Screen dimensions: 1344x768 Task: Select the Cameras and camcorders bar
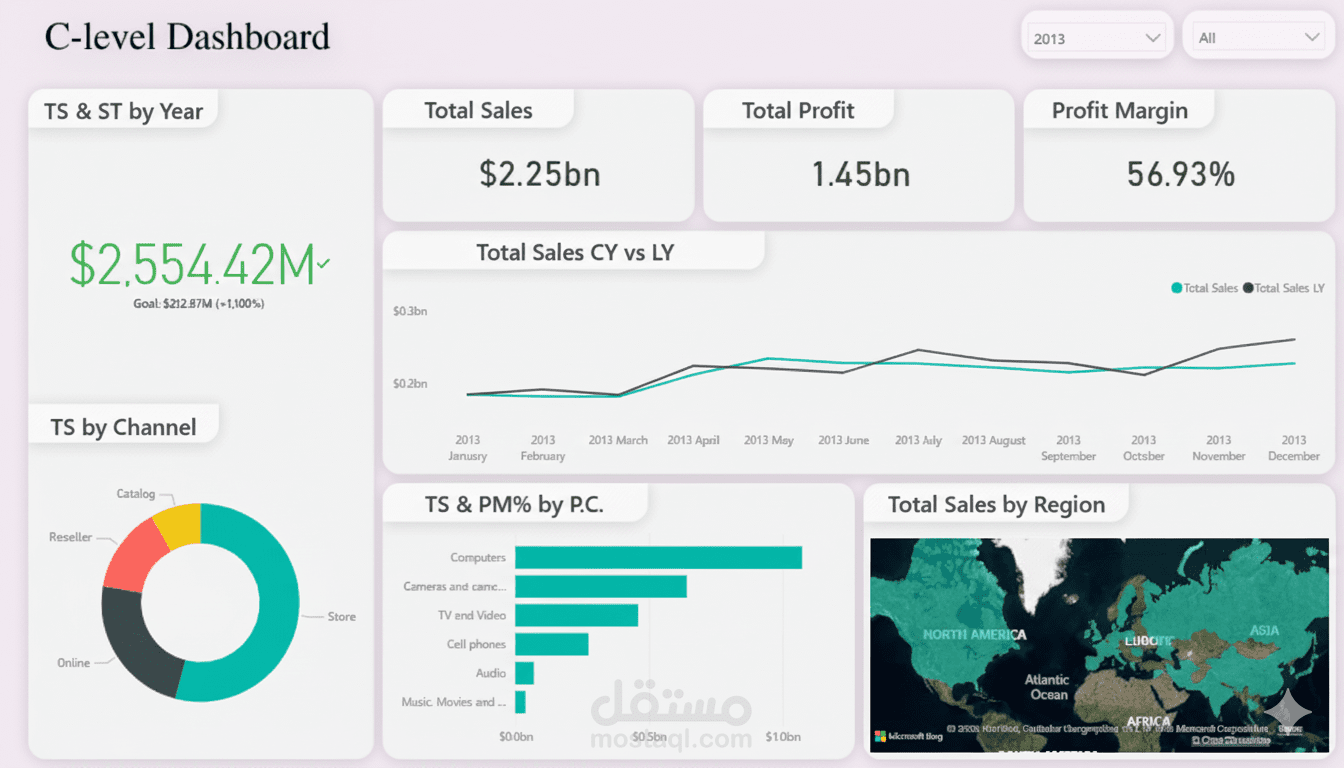click(601, 586)
